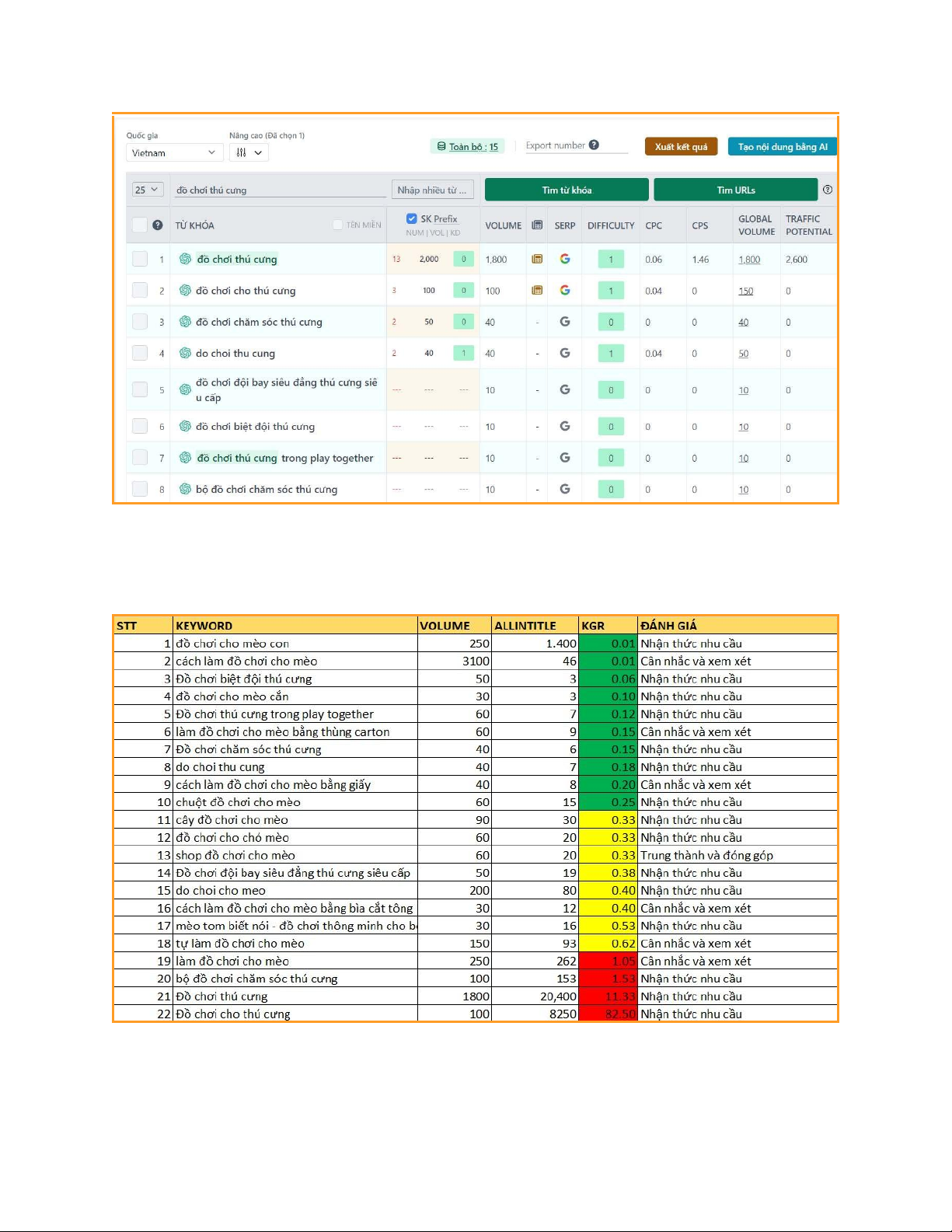This screenshot has height=1232, width=952.
Task: Expand the Nâng cao filter dropdown
Action: [x=249, y=153]
